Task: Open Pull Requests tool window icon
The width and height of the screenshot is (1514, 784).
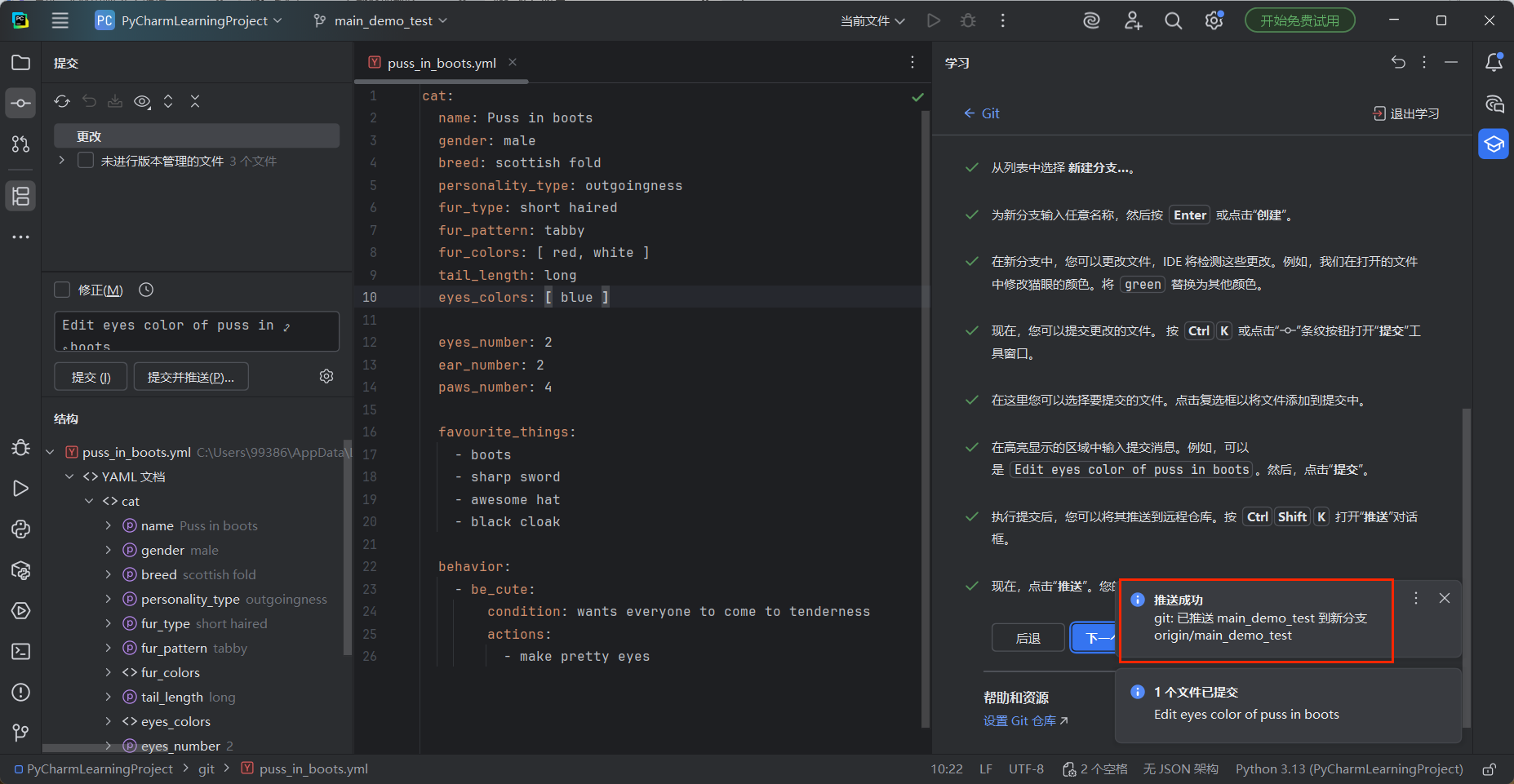Action: coord(21,144)
